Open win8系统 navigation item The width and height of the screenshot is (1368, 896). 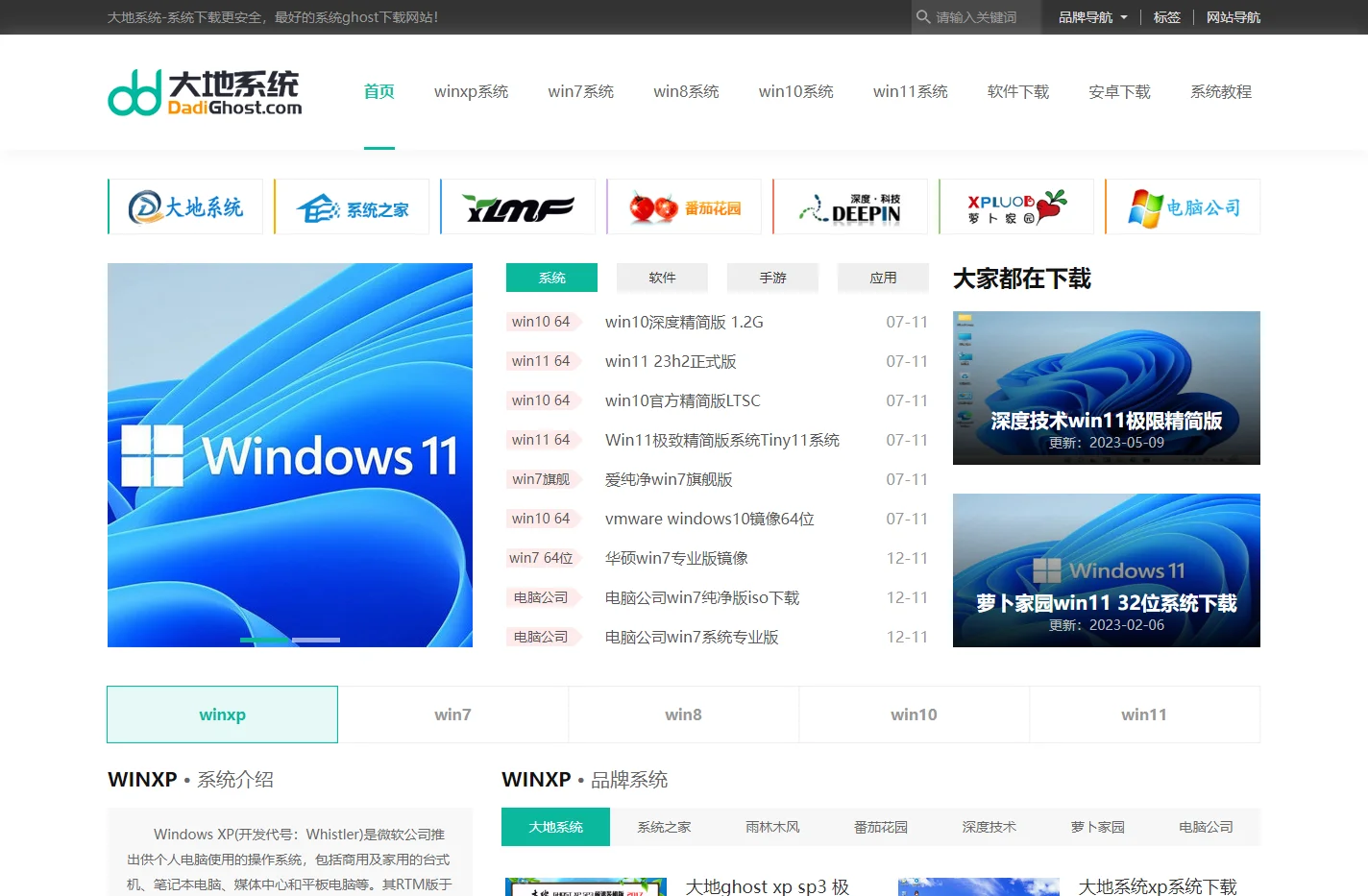(687, 91)
